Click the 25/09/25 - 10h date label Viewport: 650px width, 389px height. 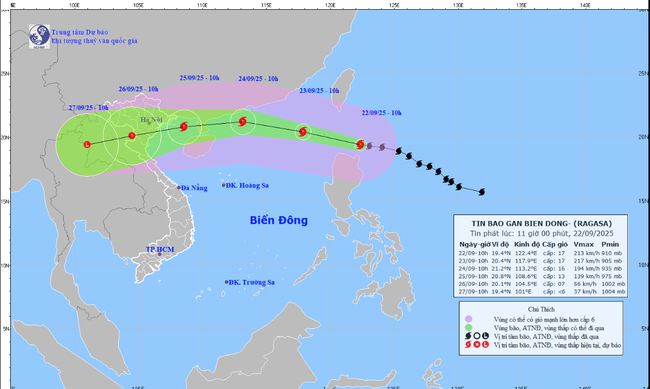199,78
